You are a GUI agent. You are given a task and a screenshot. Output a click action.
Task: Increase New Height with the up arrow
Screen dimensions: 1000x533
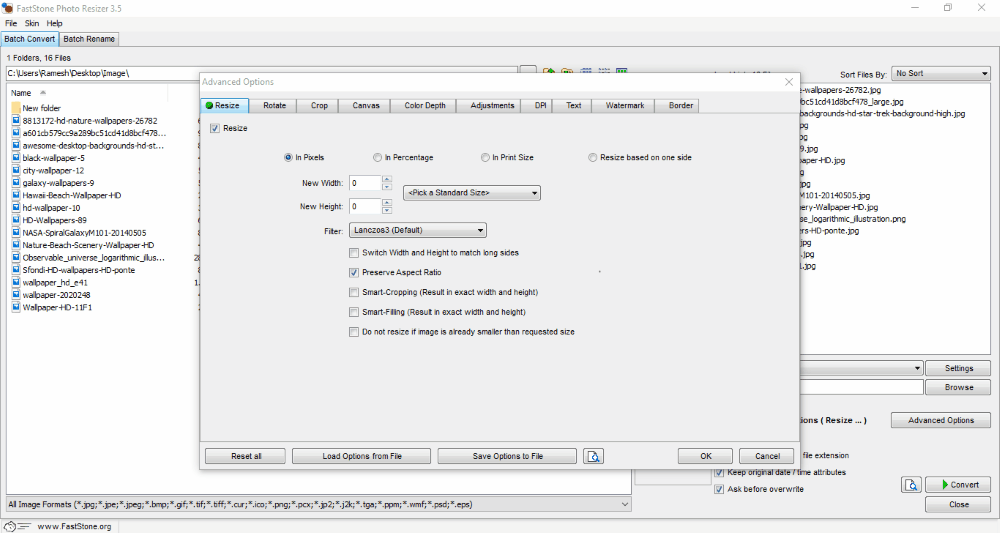(386, 203)
